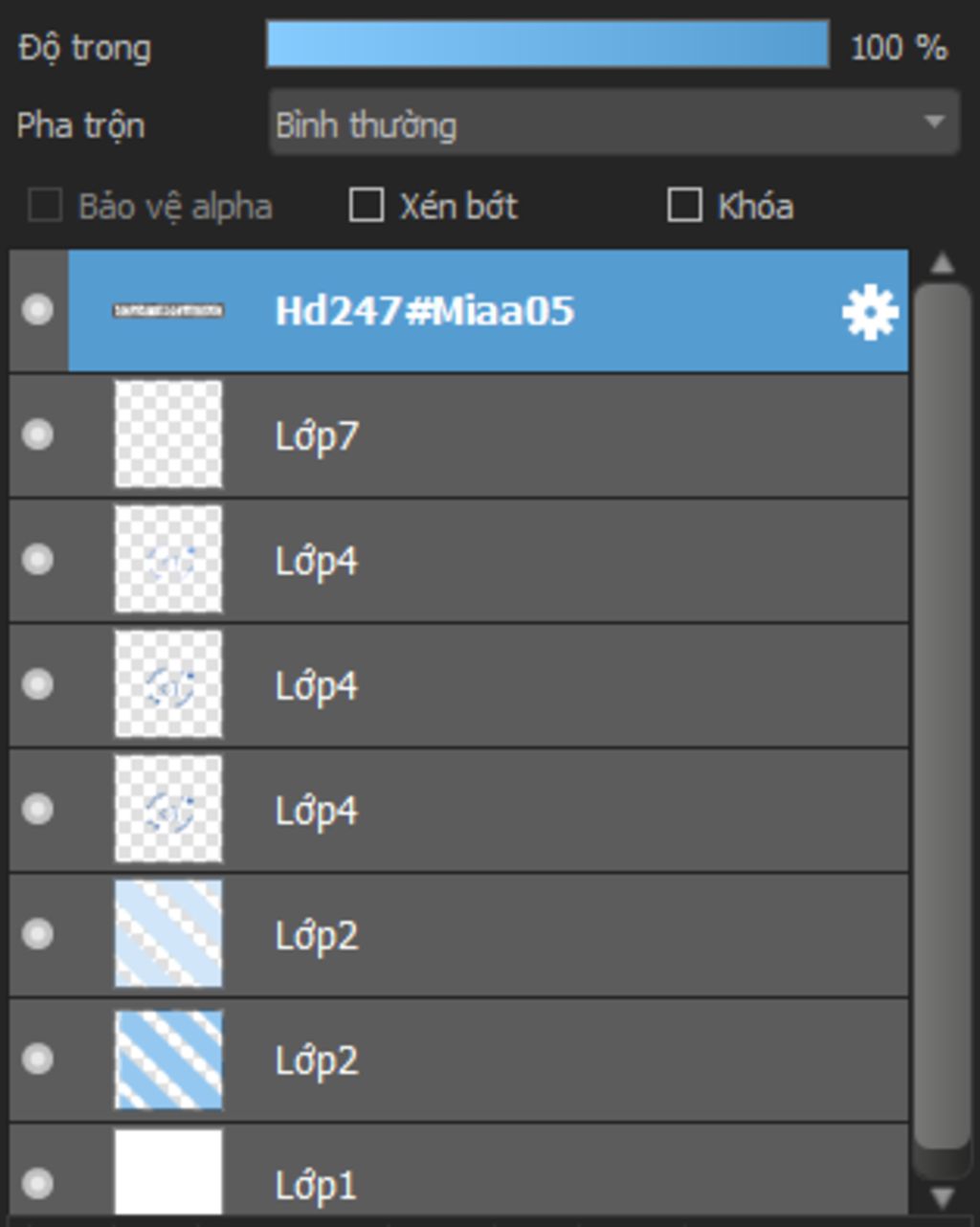This screenshot has height=1227, width=980.
Task: Open settings gear for Hd247#Miaa05 layer
Action: point(870,312)
